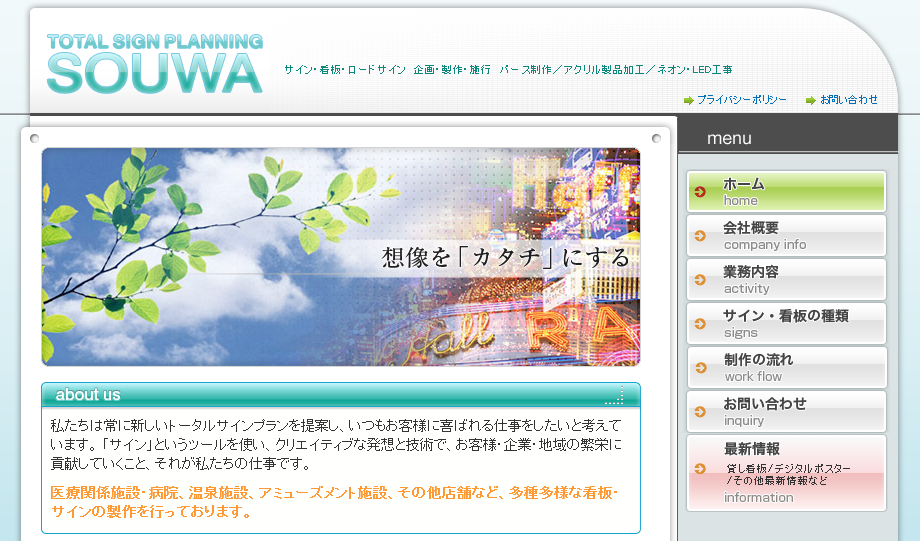Click the orange arrow icon next to 業務内容

click(700, 280)
